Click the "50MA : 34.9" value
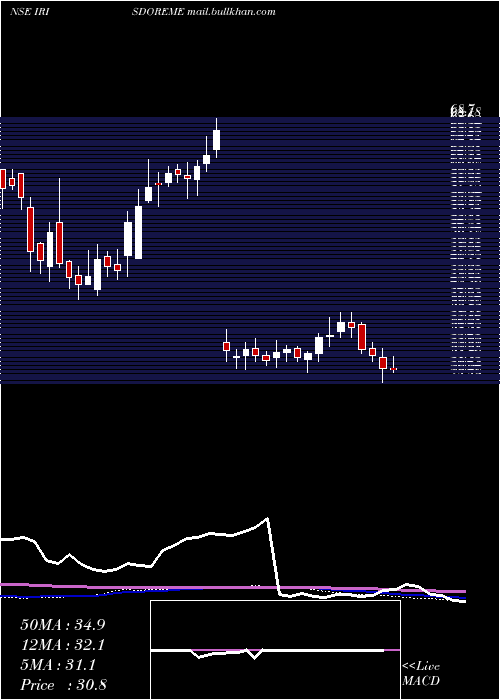Viewport: 500px width, 700px height. (x=63, y=625)
